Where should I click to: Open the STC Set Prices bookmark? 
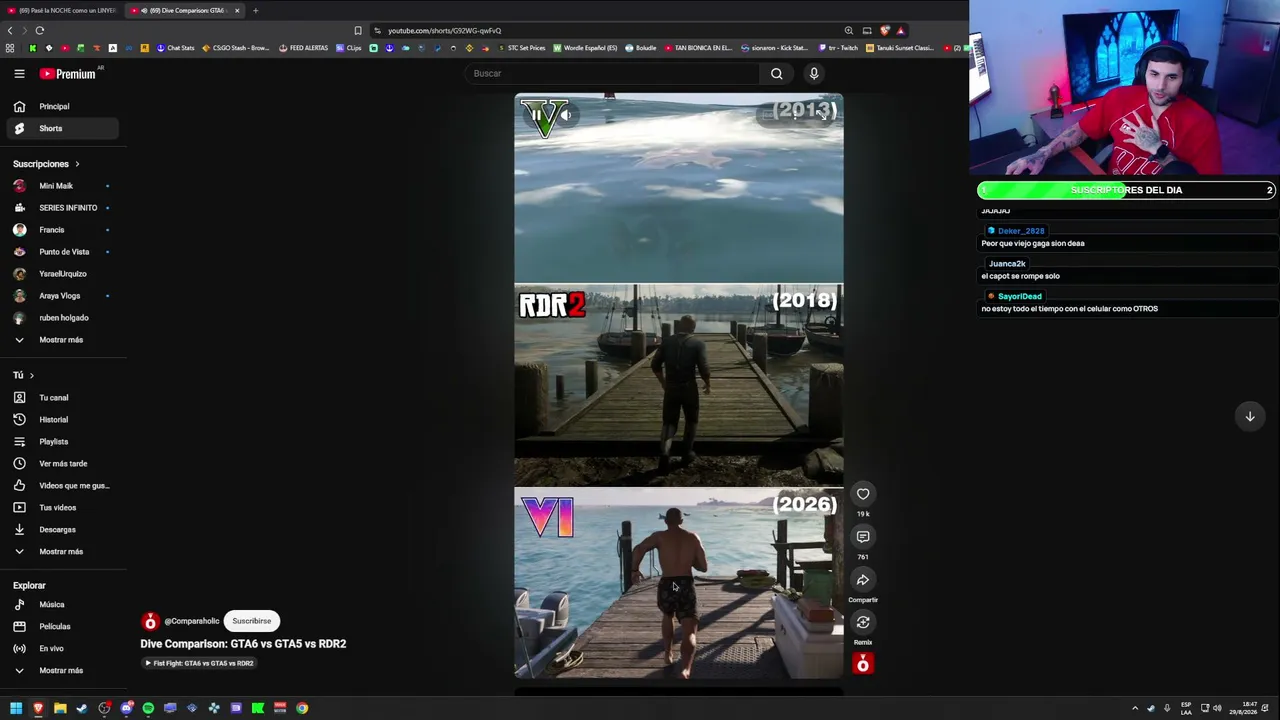click(521, 48)
